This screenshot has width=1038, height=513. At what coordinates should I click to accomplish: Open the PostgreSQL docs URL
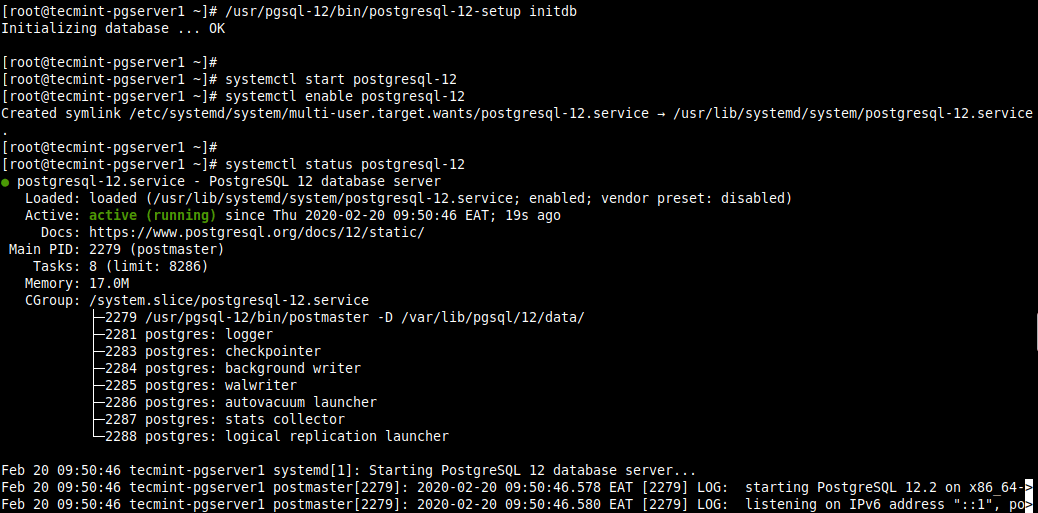257,232
